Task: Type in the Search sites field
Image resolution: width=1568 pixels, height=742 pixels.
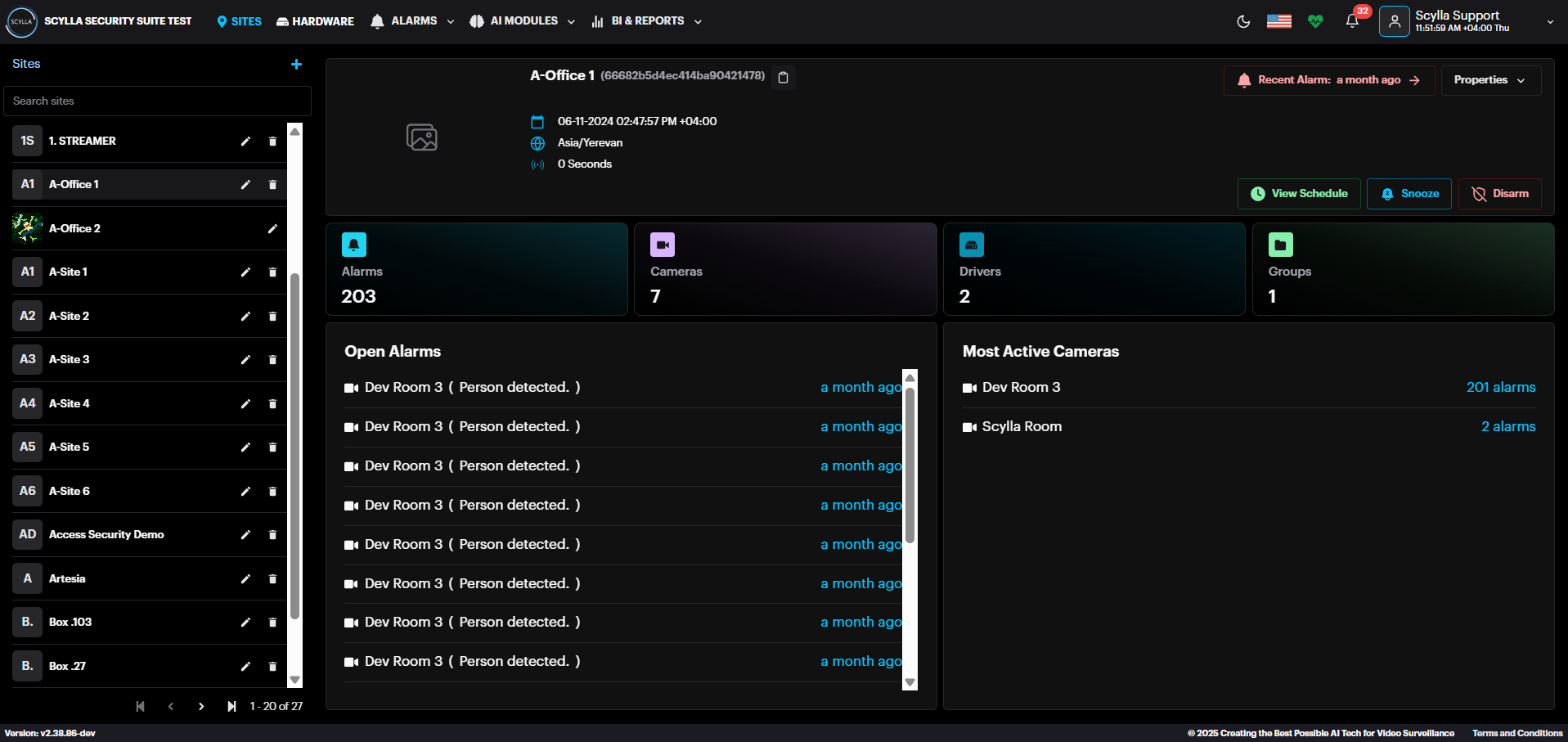Action: click(x=157, y=101)
